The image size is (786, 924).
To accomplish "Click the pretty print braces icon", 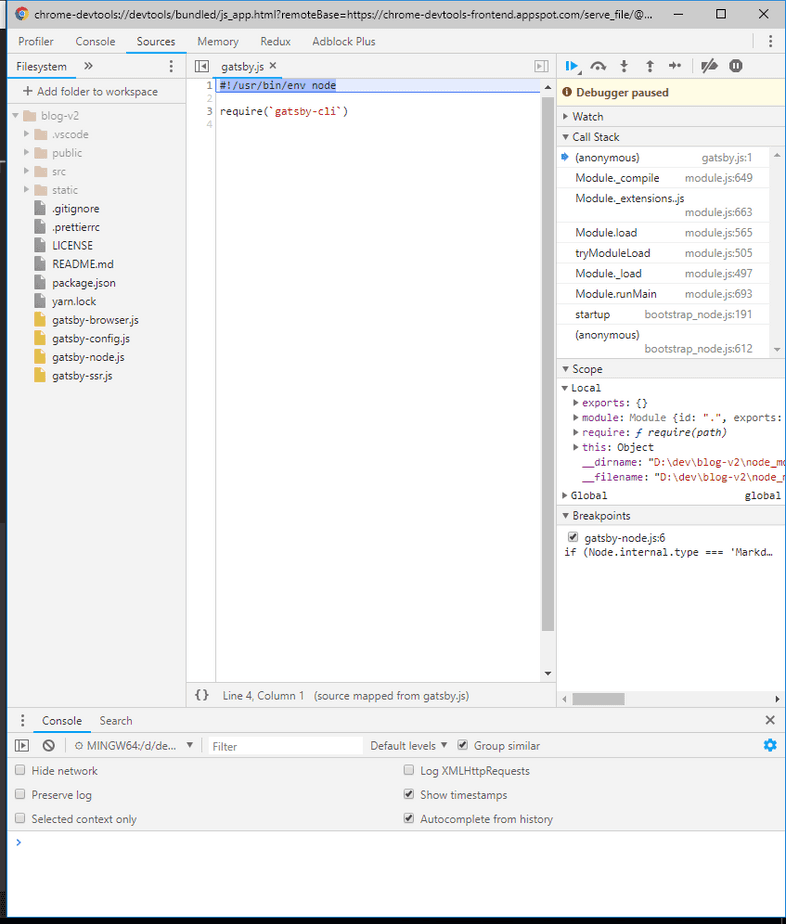I will (202, 695).
